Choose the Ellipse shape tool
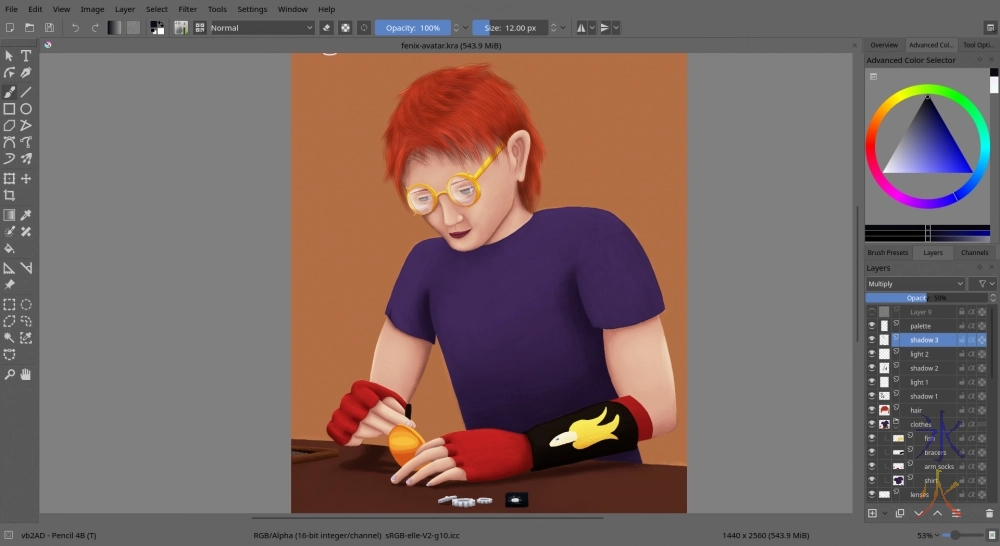The width and height of the screenshot is (1000, 546). [x=26, y=109]
